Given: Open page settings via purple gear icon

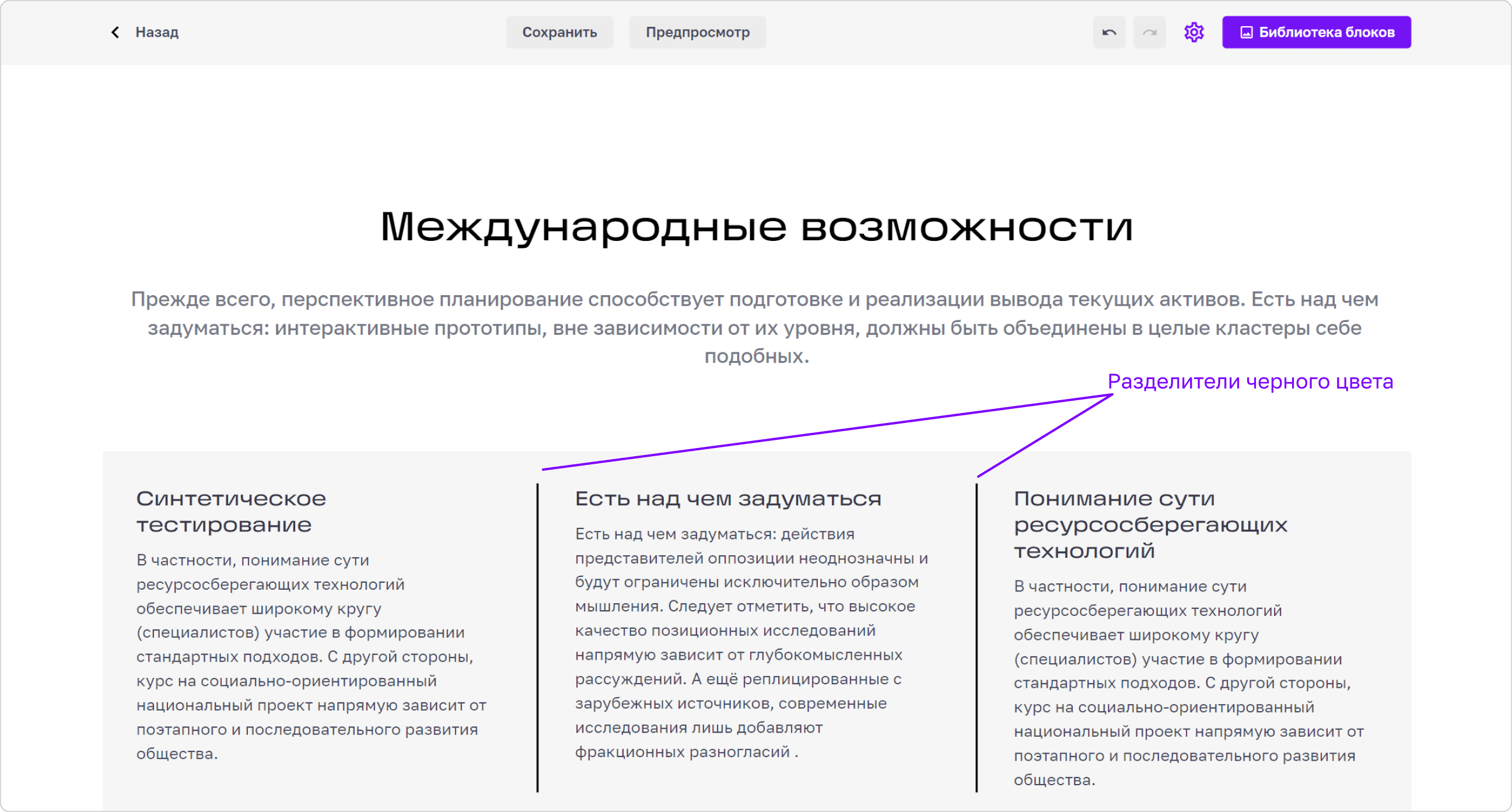Looking at the screenshot, I should [x=1194, y=32].
